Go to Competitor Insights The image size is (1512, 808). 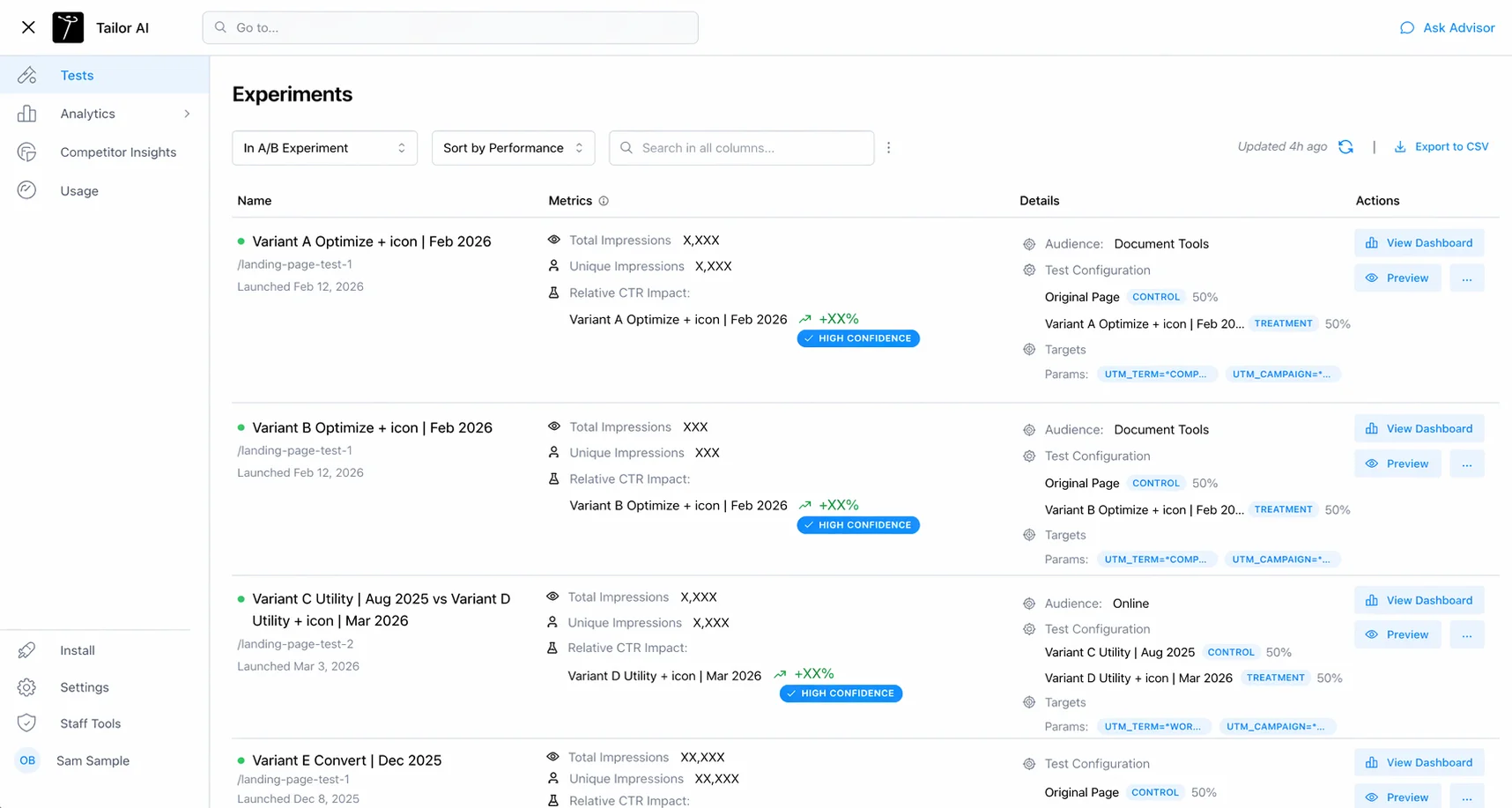(104, 152)
